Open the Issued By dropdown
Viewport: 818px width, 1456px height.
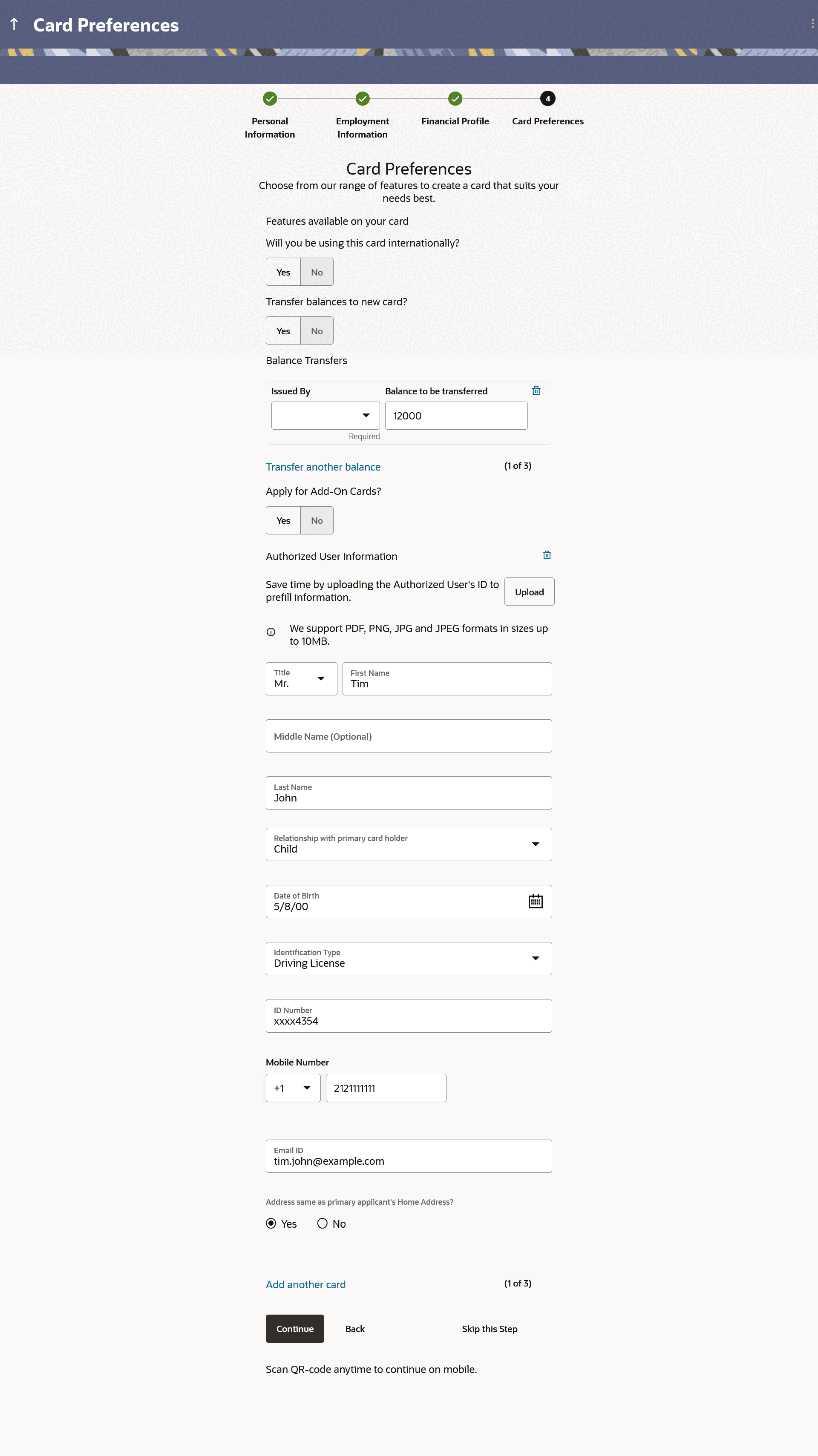click(325, 416)
